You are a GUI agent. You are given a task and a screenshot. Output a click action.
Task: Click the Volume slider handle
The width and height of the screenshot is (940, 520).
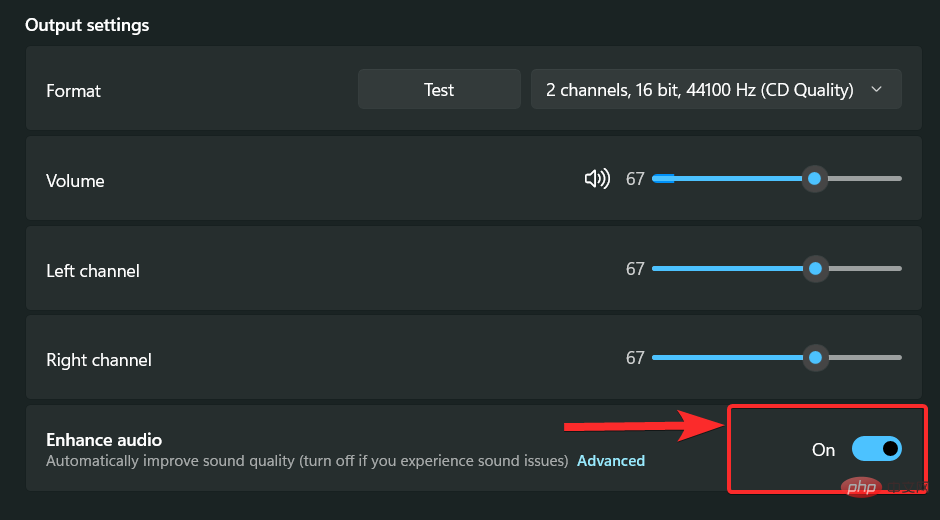click(815, 179)
